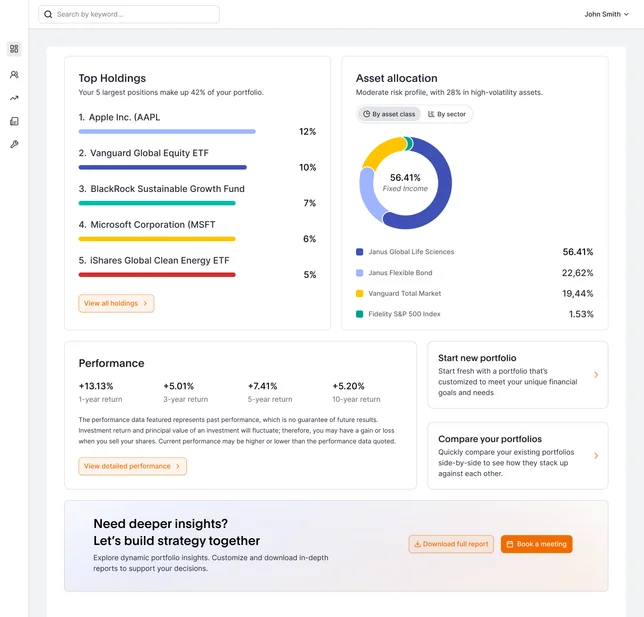The width and height of the screenshot is (644, 617).
Task: Switch allocation view to By asset class
Action: click(x=389, y=114)
